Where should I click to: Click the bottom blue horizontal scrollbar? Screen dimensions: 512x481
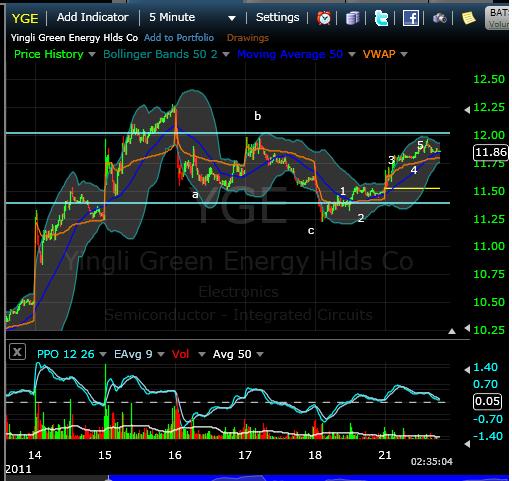(x=308, y=478)
